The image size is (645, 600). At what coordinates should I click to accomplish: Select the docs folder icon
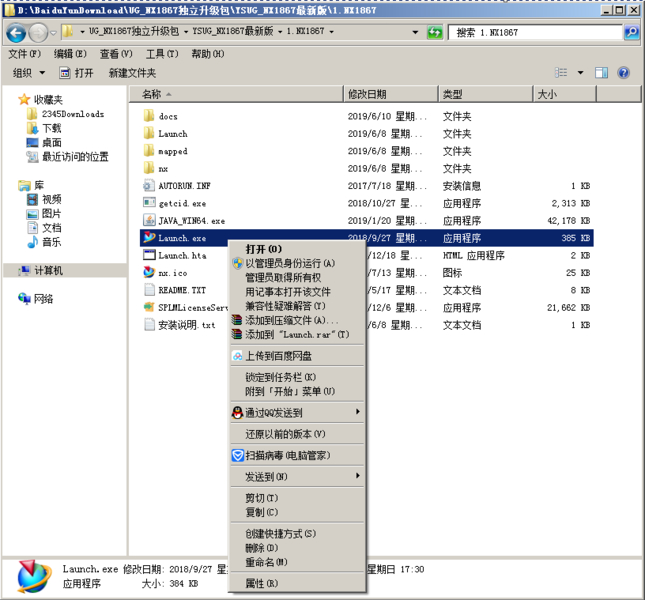coord(148,116)
